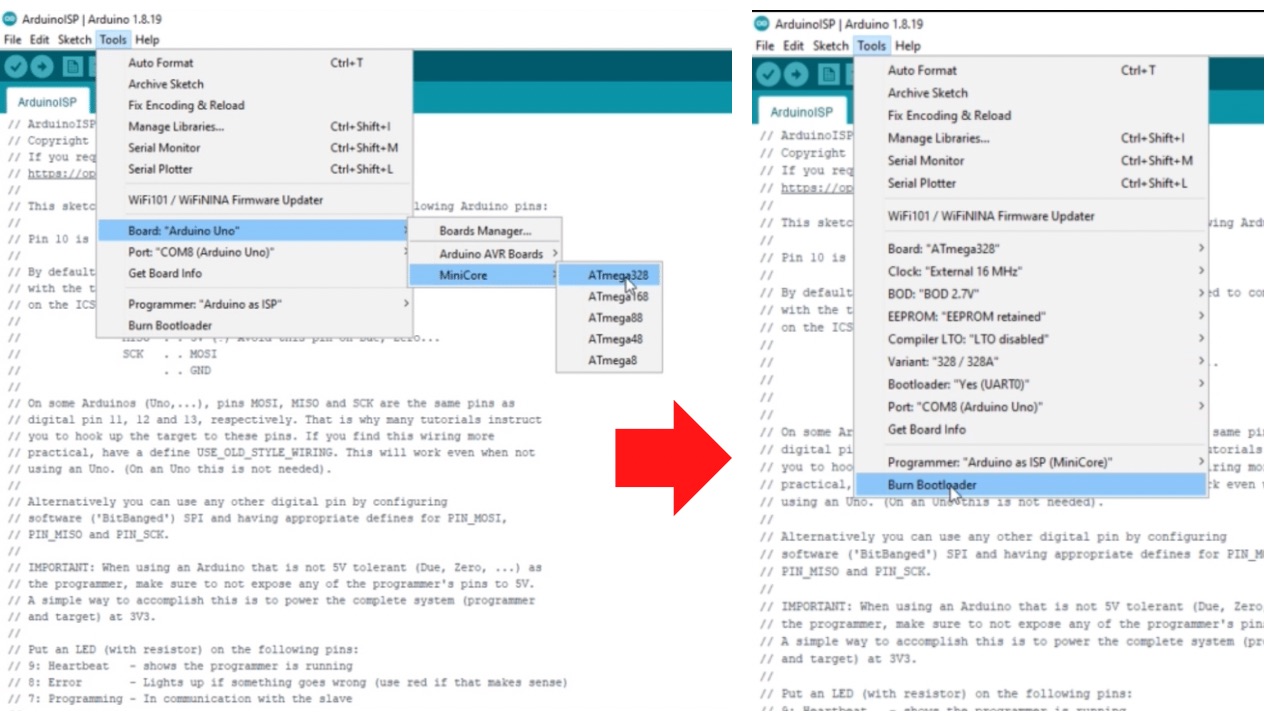1280x720 pixels.
Task: Launch WiFi101 Firmware Updater in left Tools menu
Action: point(254,200)
